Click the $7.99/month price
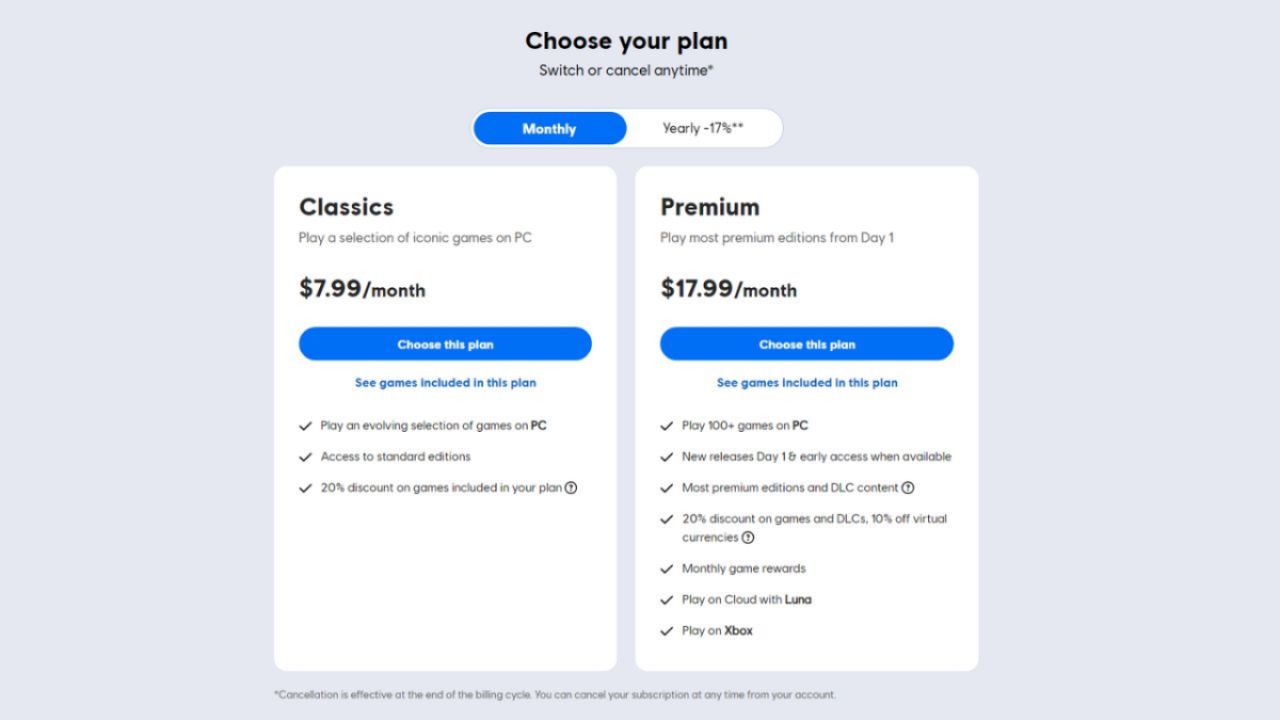Image resolution: width=1280 pixels, height=720 pixels. point(362,289)
